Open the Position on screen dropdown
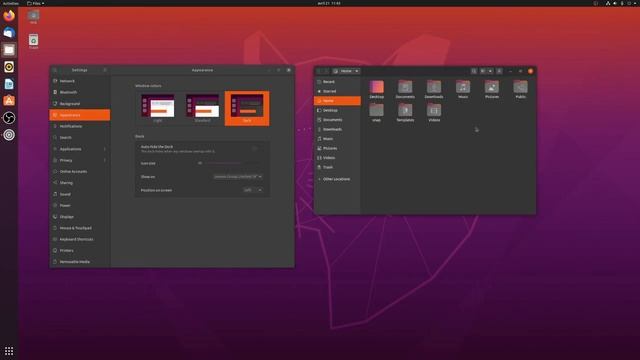The height and width of the screenshot is (360, 640). (x=253, y=190)
